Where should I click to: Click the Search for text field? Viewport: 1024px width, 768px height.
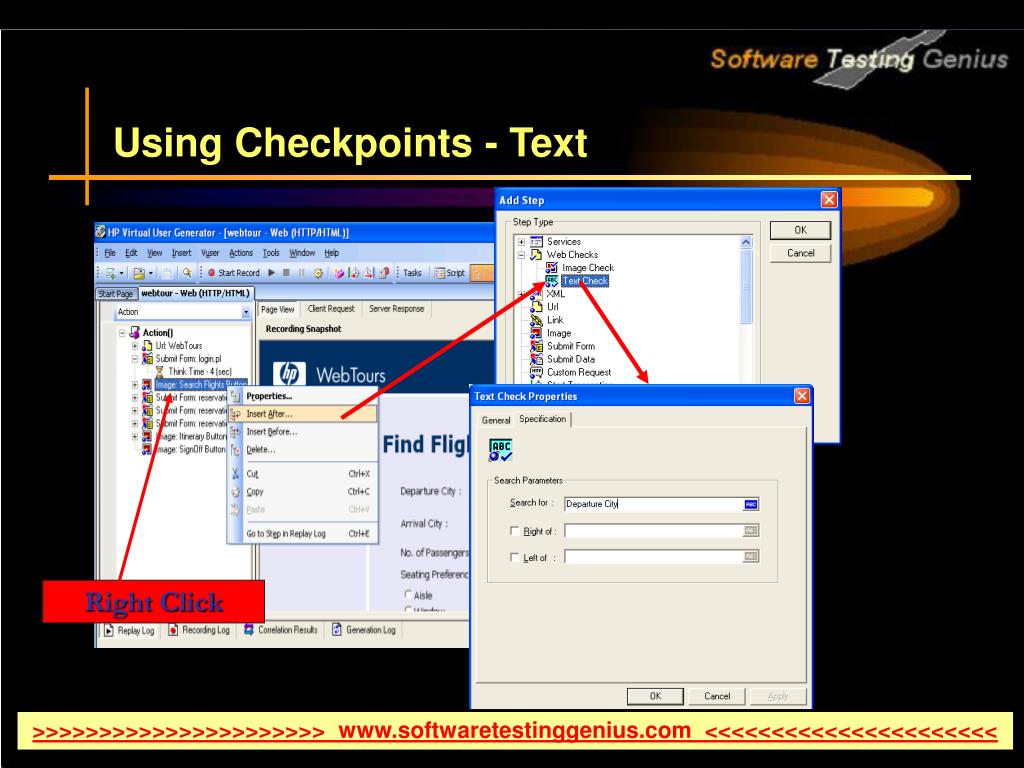[x=653, y=504]
